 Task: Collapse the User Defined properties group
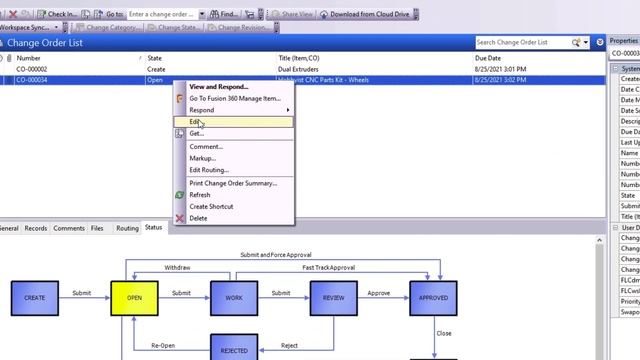click(x=615, y=227)
